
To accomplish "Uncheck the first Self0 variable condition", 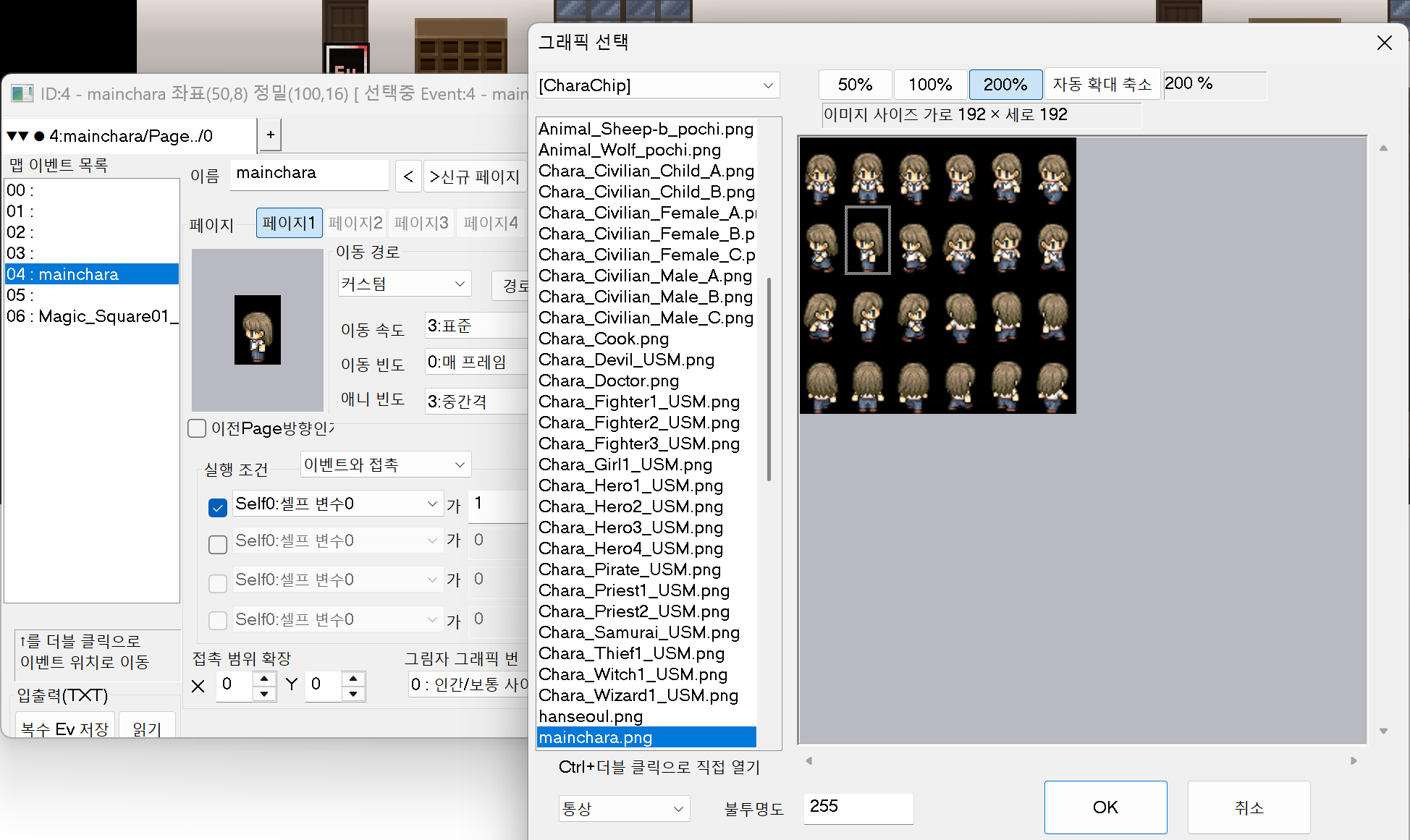I will point(217,507).
